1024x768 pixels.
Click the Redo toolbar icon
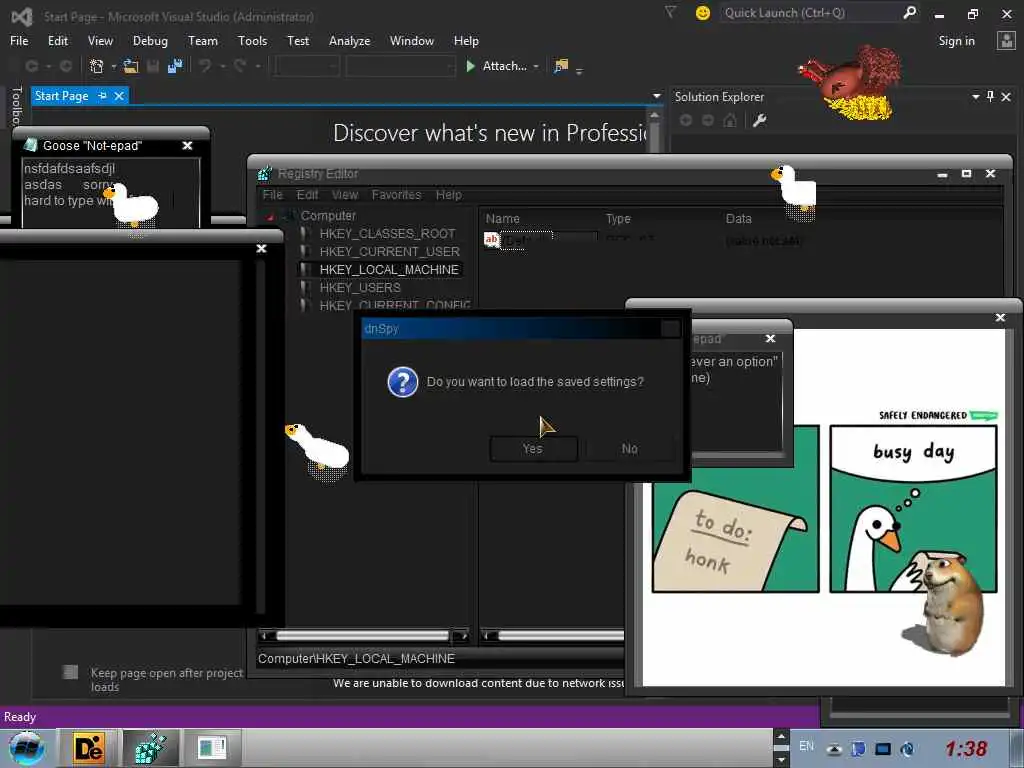click(240, 66)
